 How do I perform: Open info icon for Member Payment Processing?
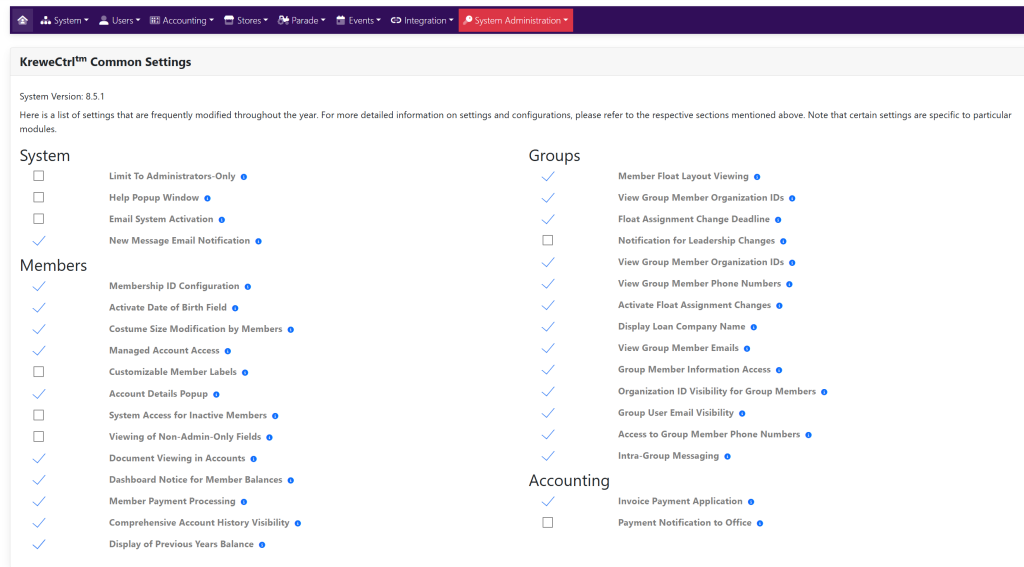244,502
